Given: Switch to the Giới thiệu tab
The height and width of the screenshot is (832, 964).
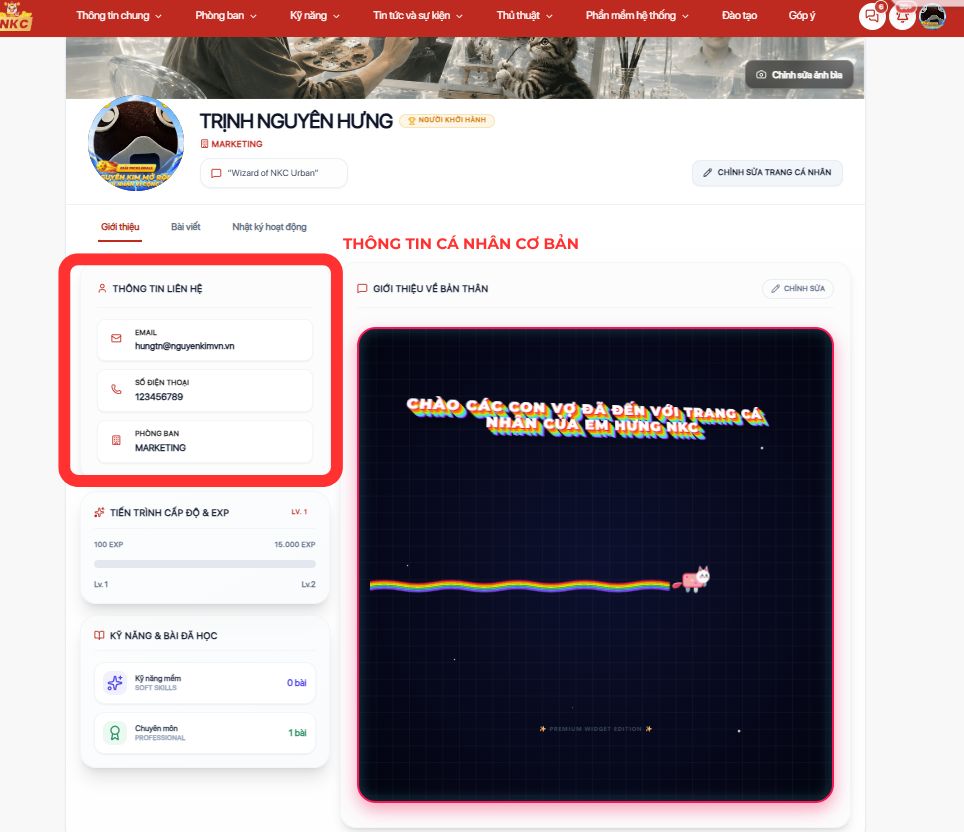Looking at the screenshot, I should coord(120,227).
